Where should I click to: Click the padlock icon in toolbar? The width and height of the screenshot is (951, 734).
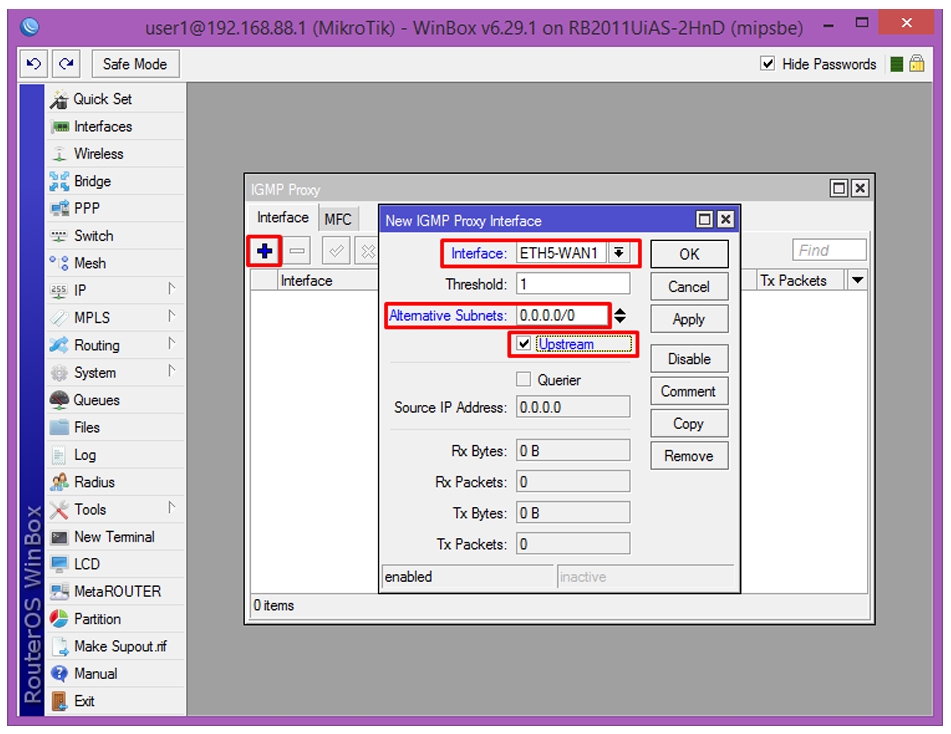point(916,63)
